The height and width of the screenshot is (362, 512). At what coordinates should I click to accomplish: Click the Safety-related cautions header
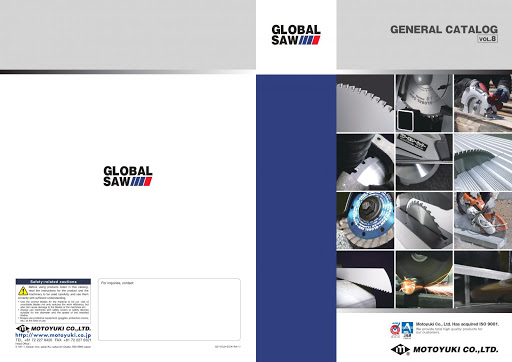tap(53, 282)
